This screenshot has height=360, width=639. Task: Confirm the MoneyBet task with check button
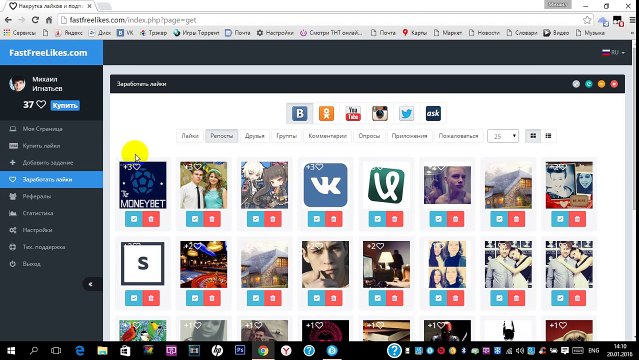coord(134,219)
